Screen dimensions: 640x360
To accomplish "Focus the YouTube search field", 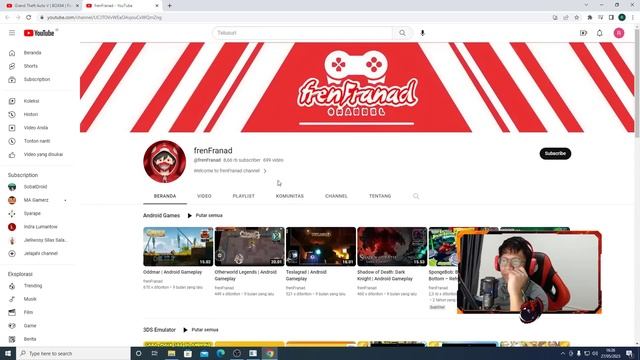I will [302, 33].
